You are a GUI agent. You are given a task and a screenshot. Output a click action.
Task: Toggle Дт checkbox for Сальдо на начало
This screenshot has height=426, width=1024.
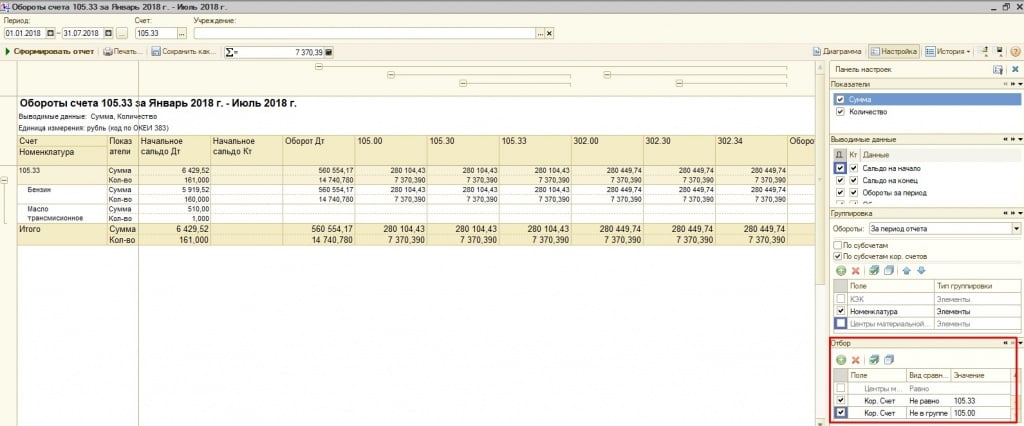coord(840,169)
